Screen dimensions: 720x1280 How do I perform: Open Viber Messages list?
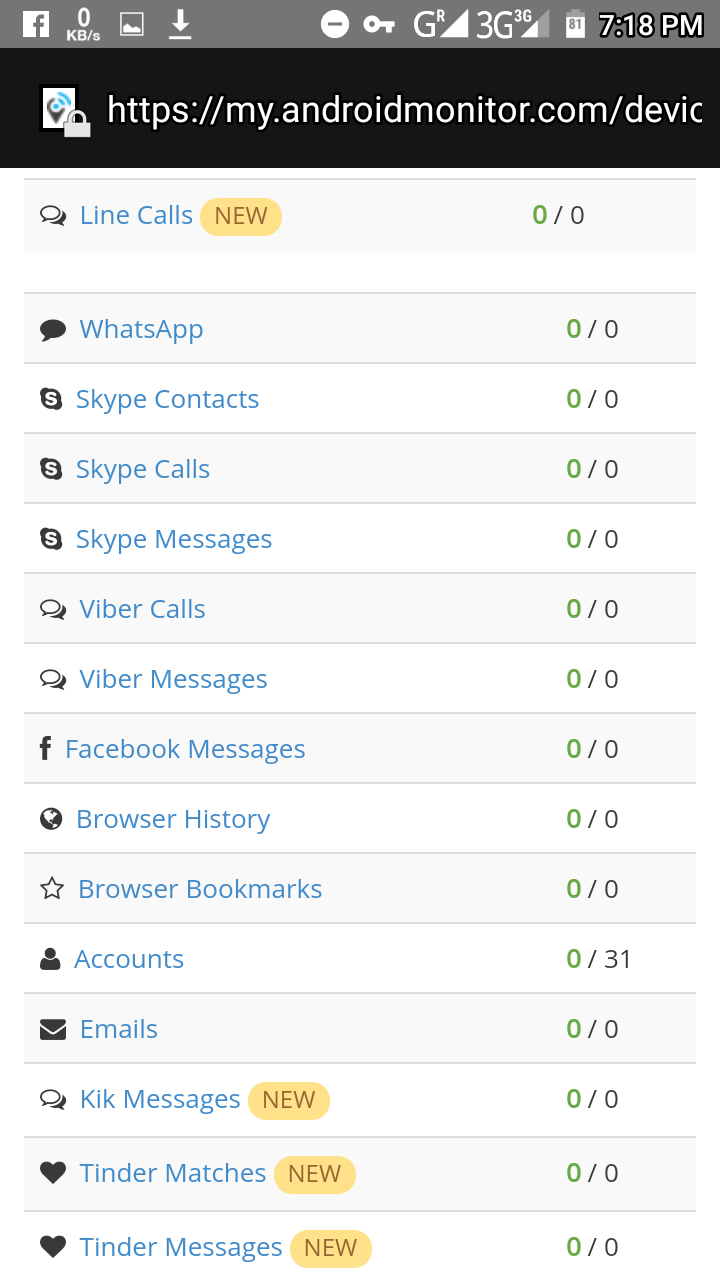click(173, 679)
